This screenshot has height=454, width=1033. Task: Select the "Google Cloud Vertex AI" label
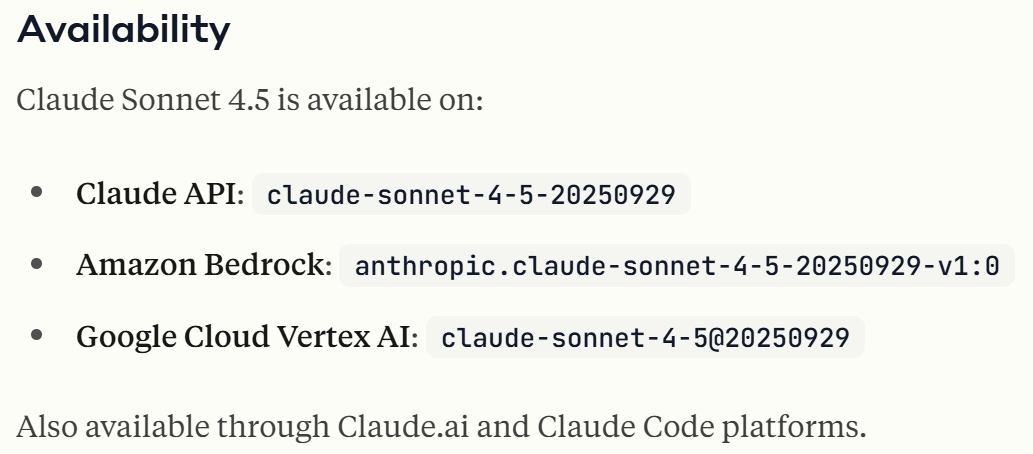(x=247, y=338)
